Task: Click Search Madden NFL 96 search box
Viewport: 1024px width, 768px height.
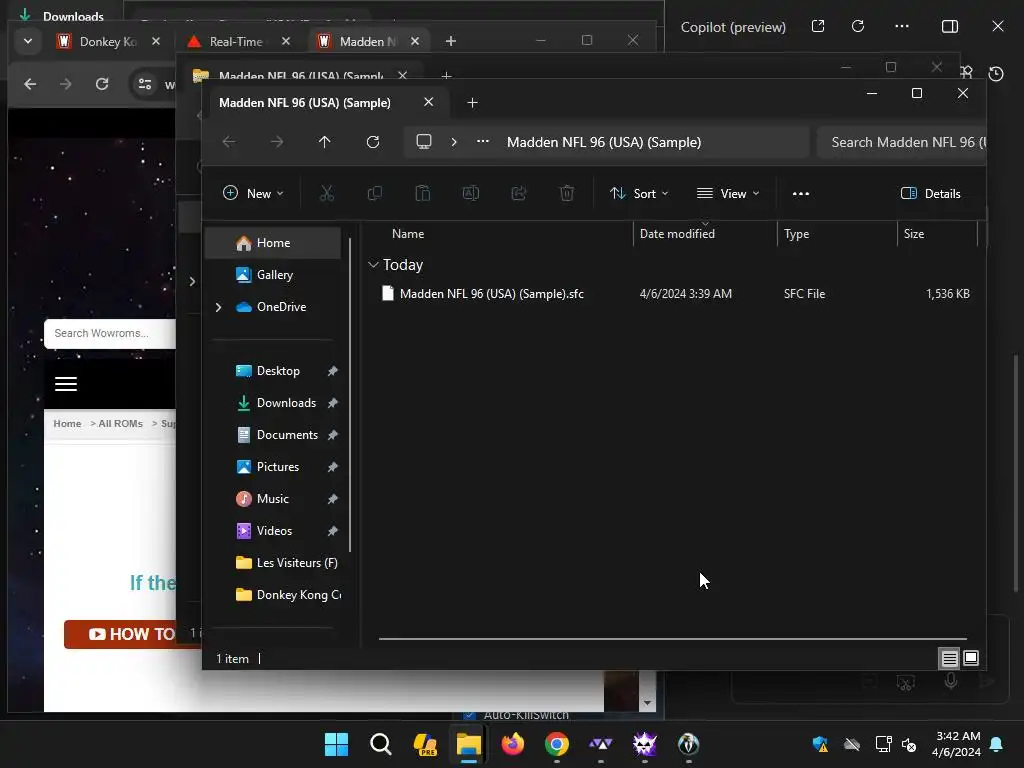Action: 901,142
